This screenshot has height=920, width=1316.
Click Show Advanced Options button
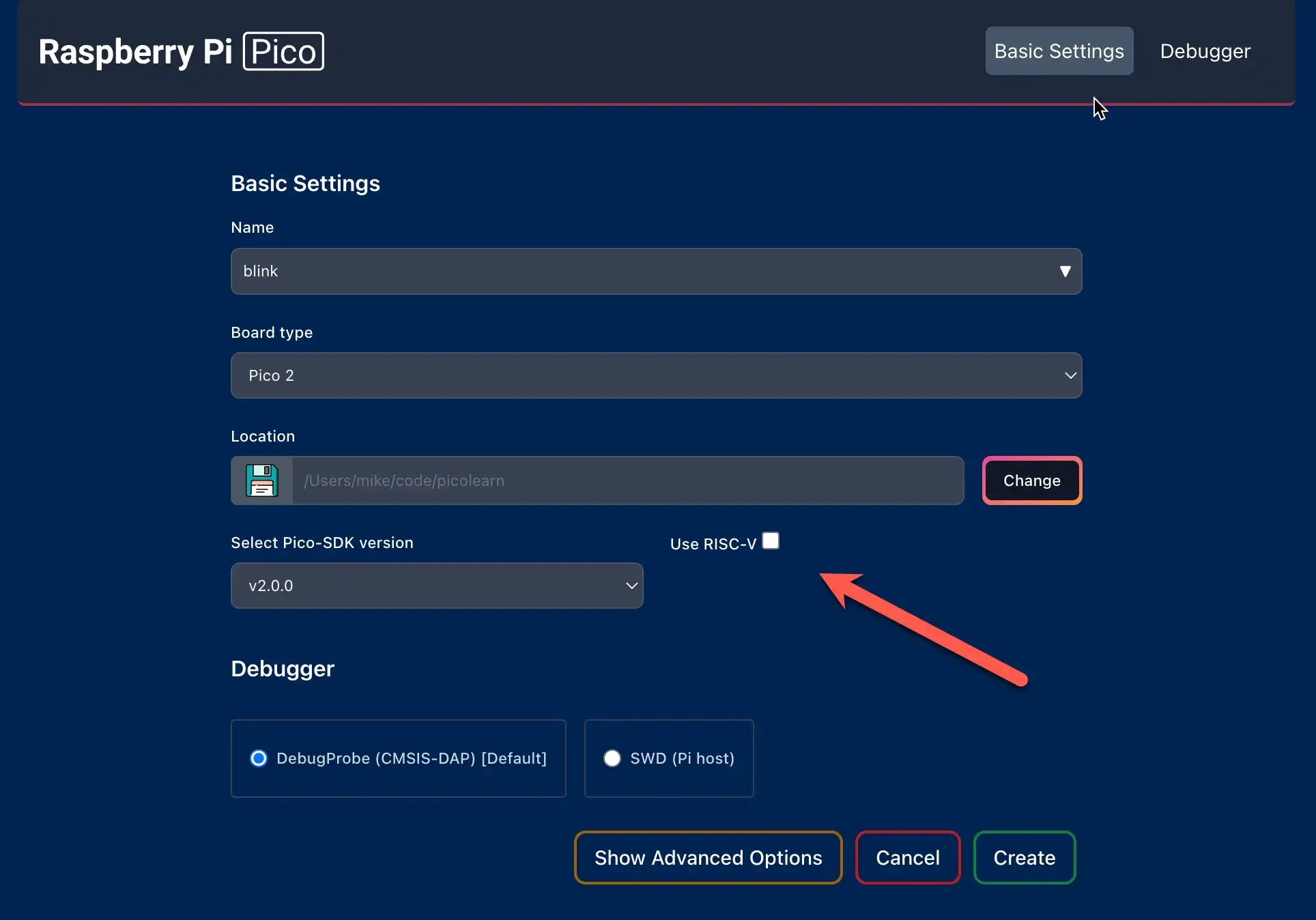point(708,858)
